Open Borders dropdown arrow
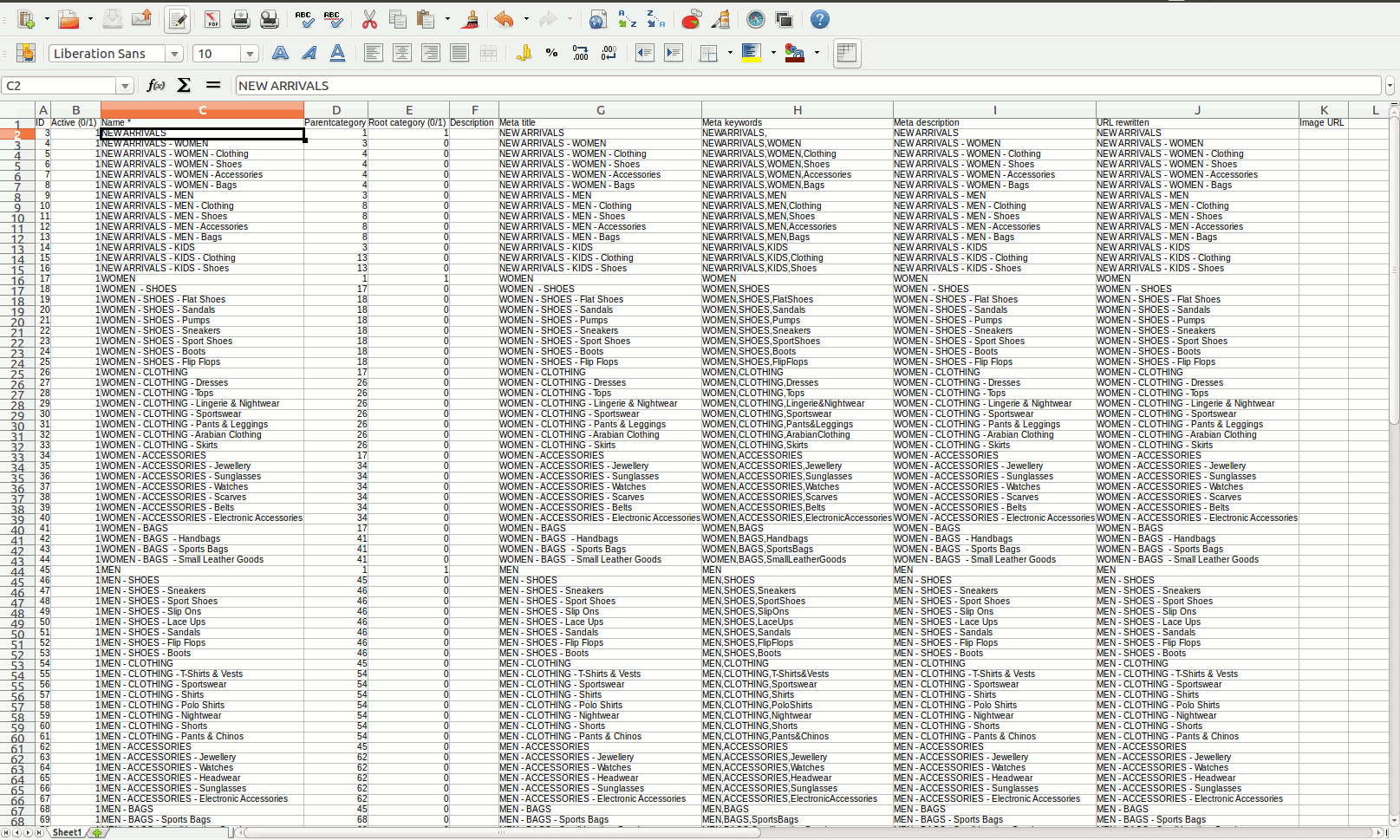 (x=730, y=53)
